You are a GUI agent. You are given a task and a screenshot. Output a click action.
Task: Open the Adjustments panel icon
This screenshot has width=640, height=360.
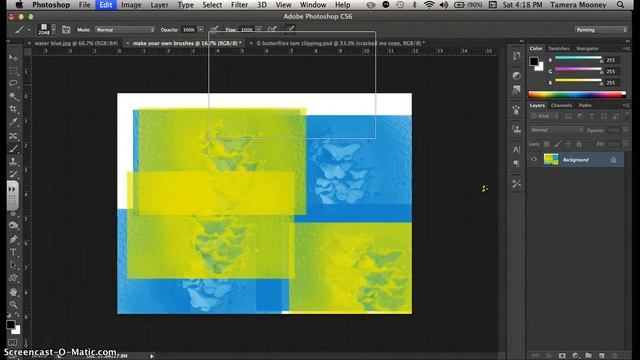[516, 76]
